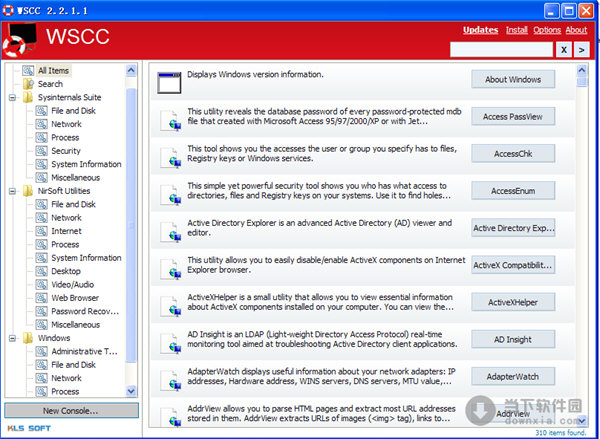Collapse the Windows tree node

coord(12,338)
